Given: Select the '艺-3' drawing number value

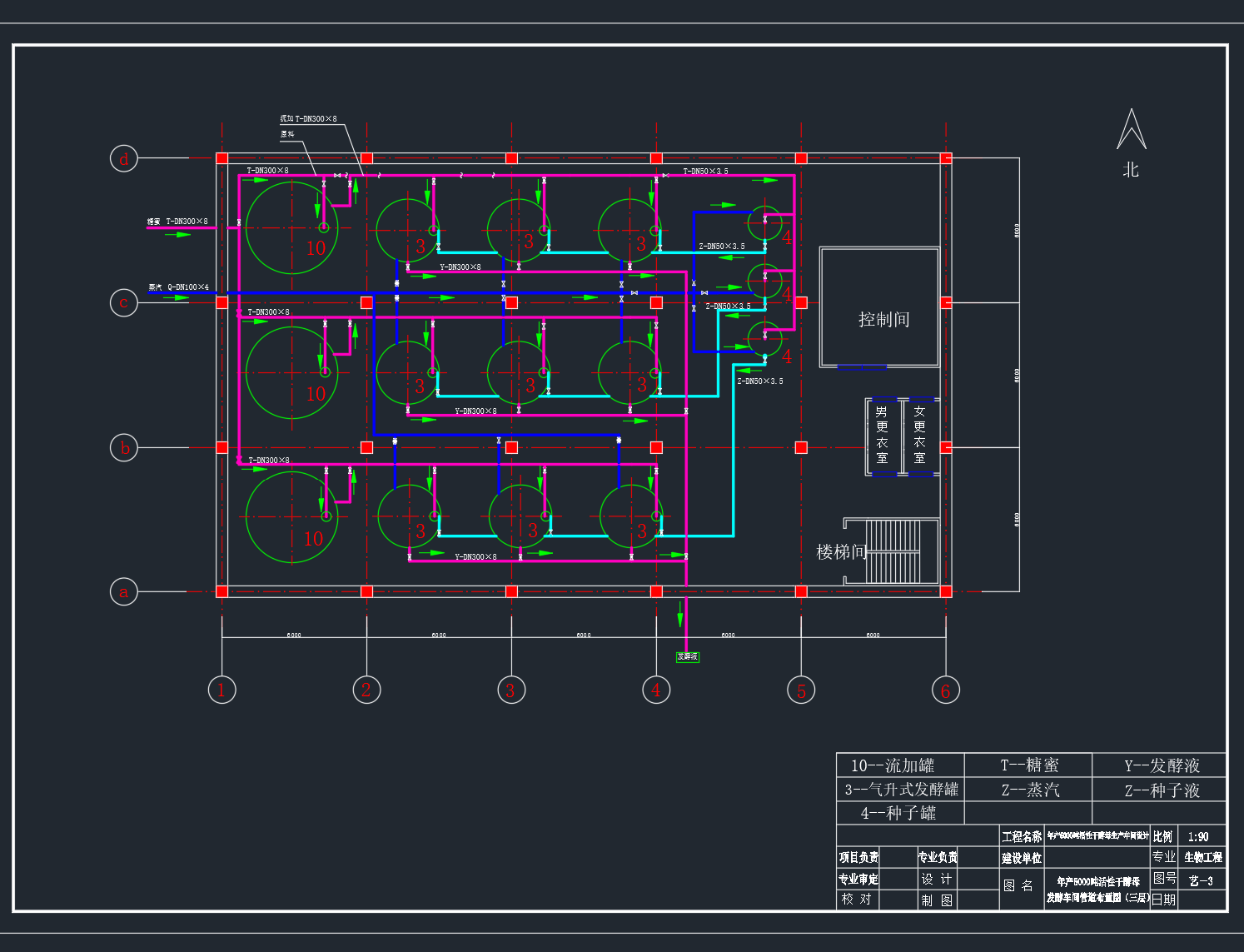Looking at the screenshot, I should click(1201, 880).
